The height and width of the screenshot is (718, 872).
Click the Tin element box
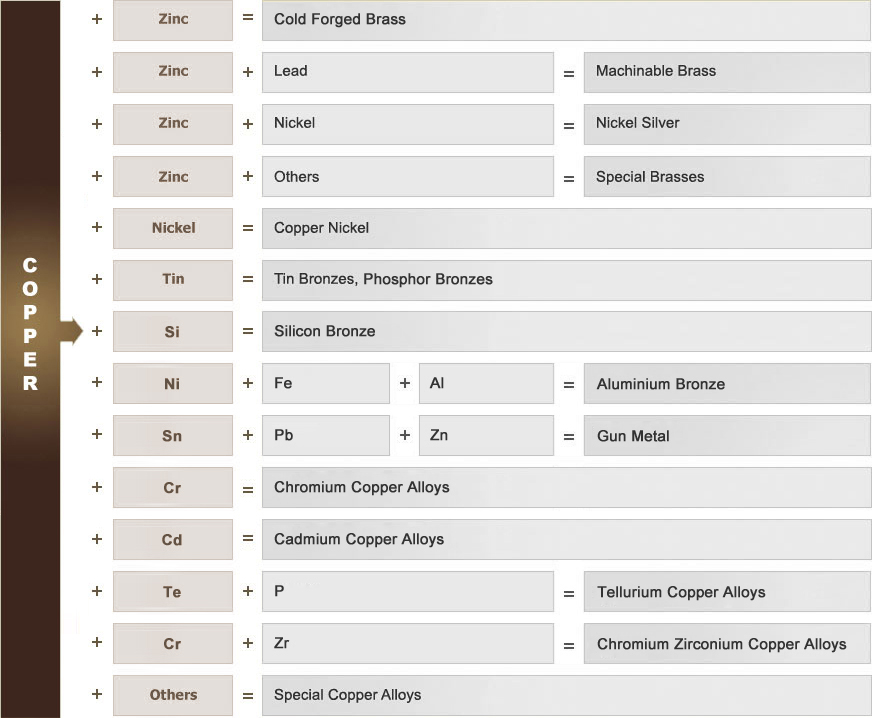(173, 280)
